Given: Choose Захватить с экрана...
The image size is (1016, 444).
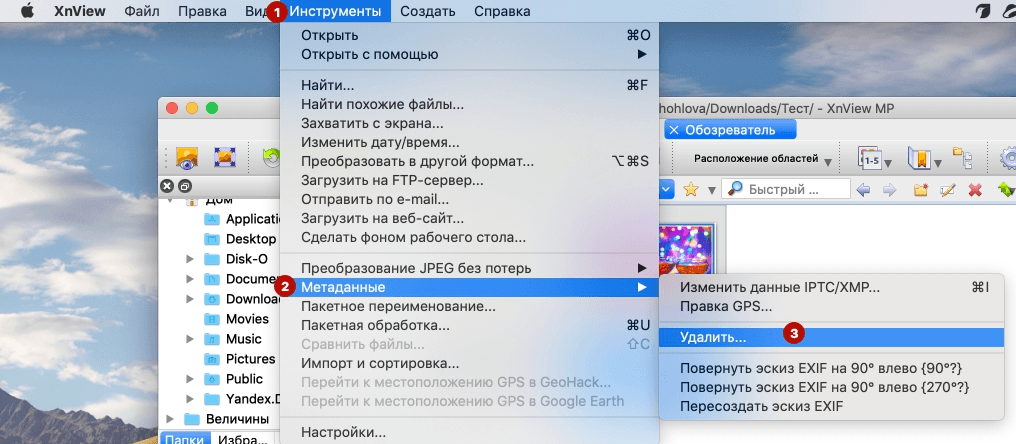Looking at the screenshot, I should [470, 123].
